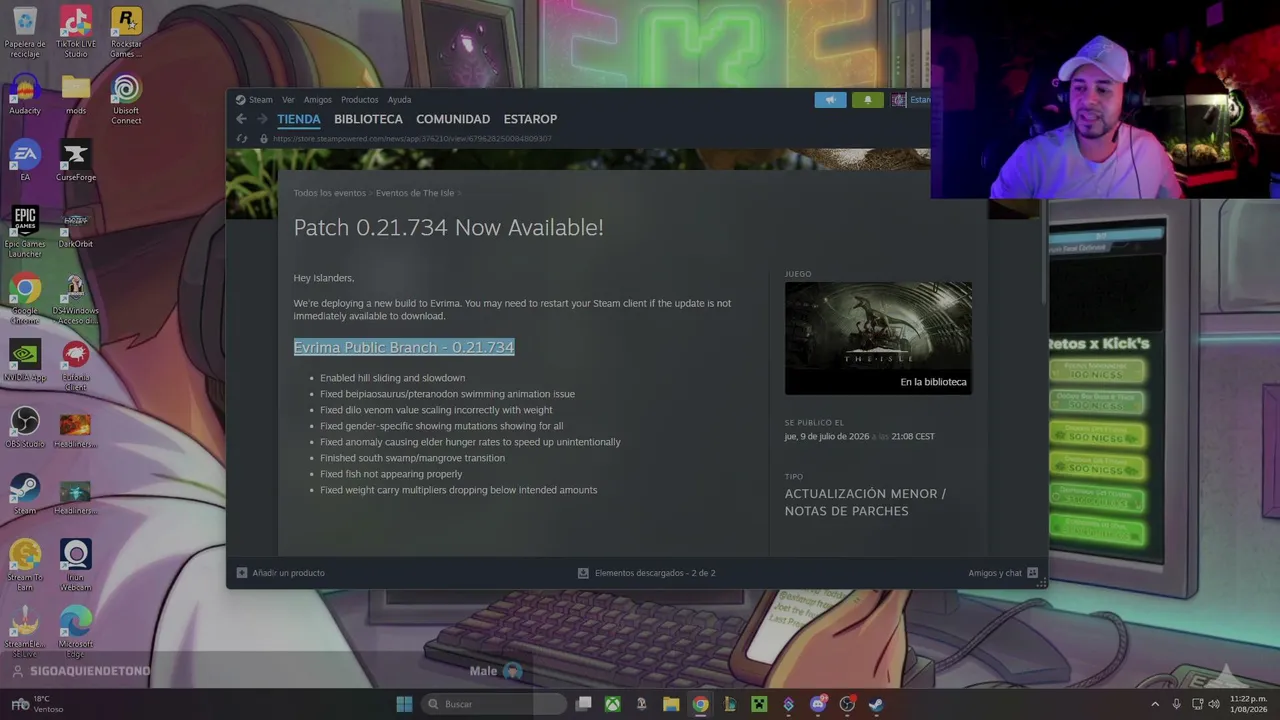Image resolution: width=1280 pixels, height=720 pixels.
Task: Launch DarkOrbit desktop shortcut
Action: [76, 229]
